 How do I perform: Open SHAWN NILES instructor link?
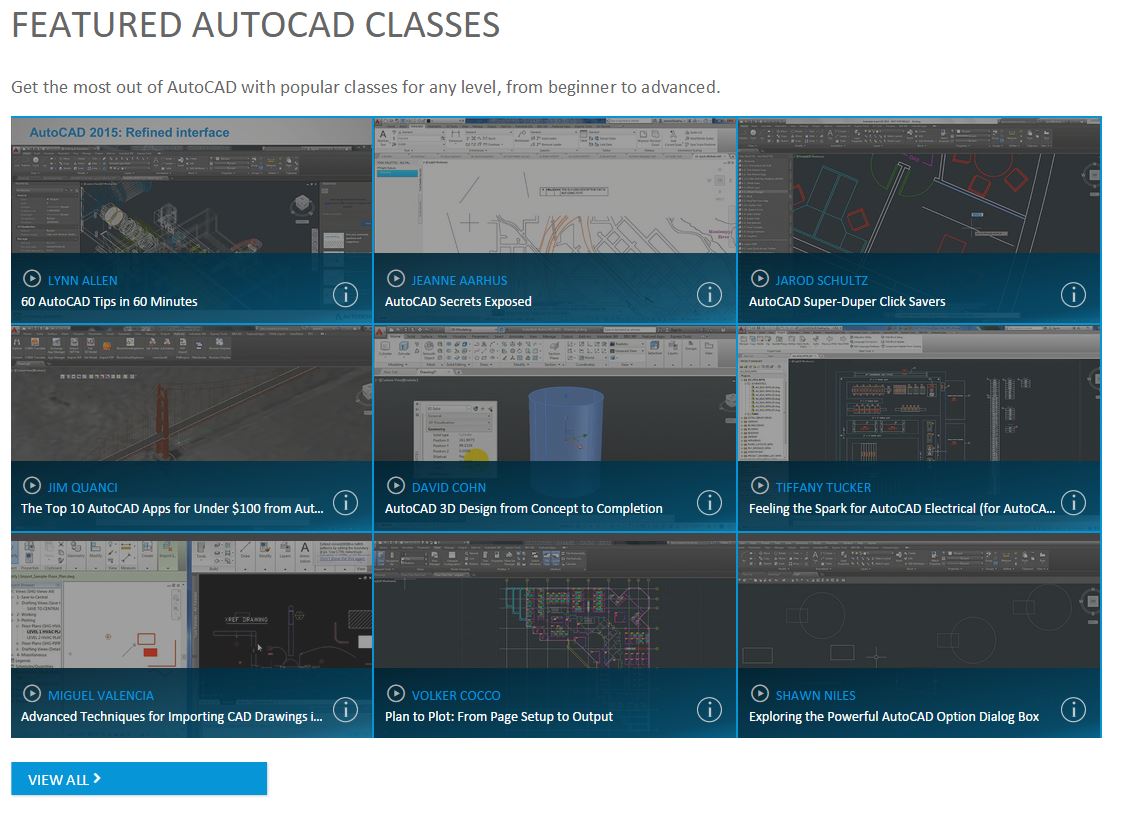tap(816, 696)
